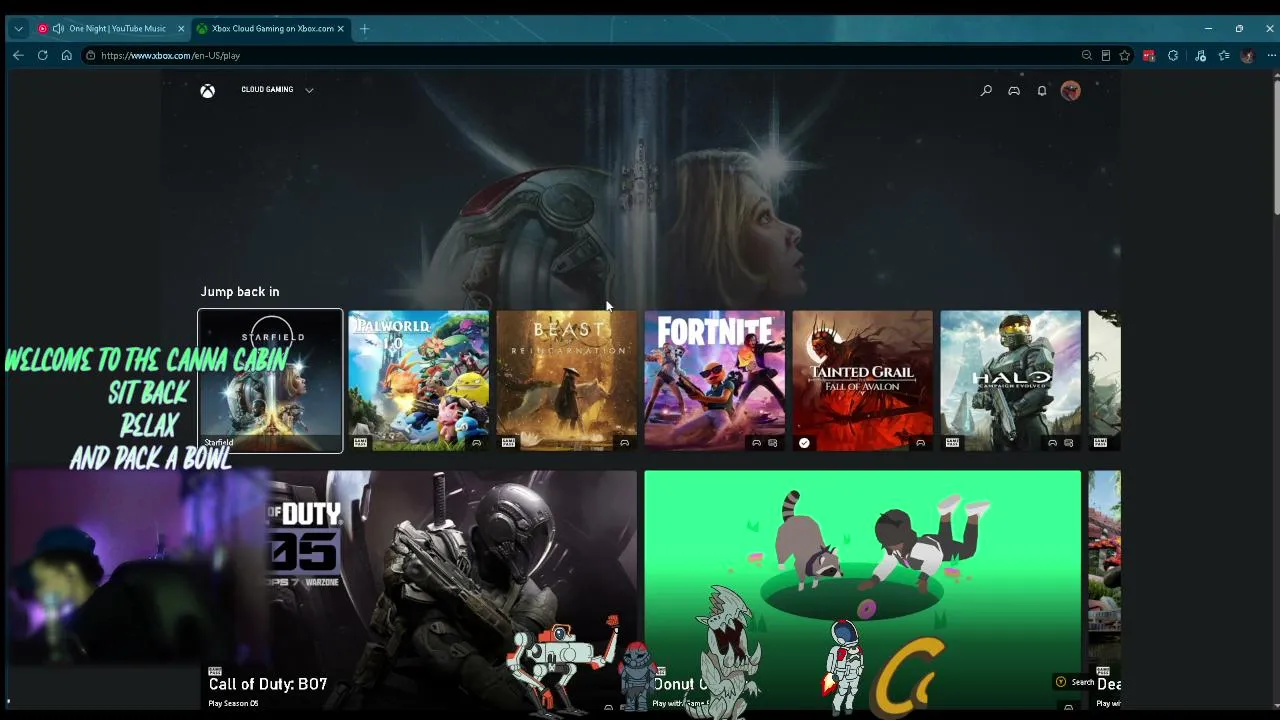
Task: Click the site information lock icon
Action: click(90, 56)
